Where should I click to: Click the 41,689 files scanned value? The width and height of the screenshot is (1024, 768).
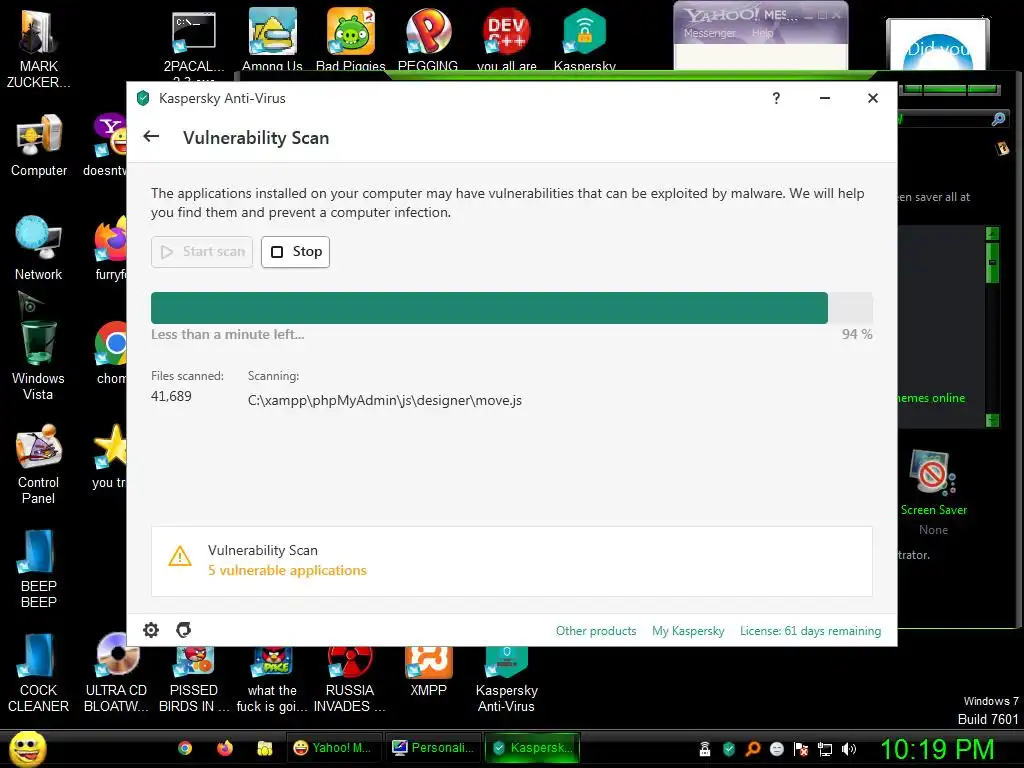(x=171, y=396)
